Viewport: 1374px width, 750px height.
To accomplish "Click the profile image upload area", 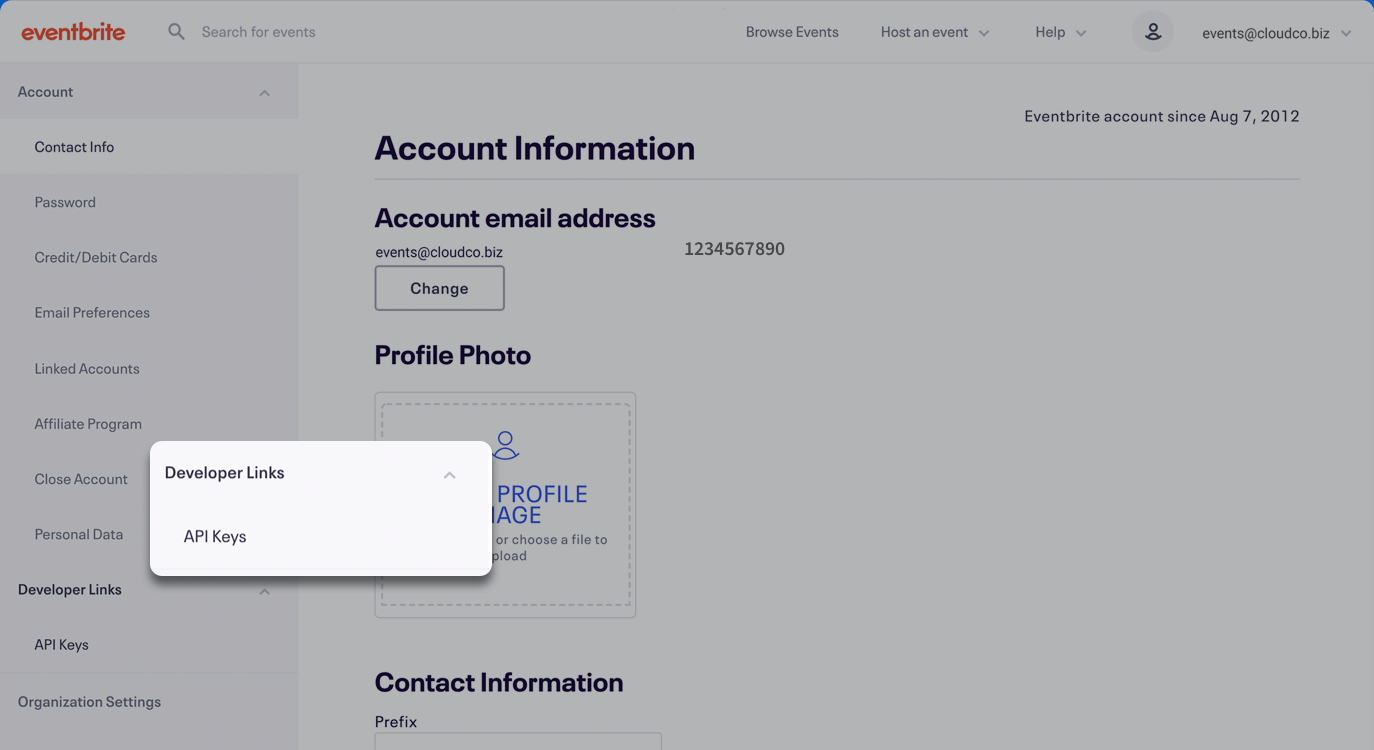I will click(506, 505).
